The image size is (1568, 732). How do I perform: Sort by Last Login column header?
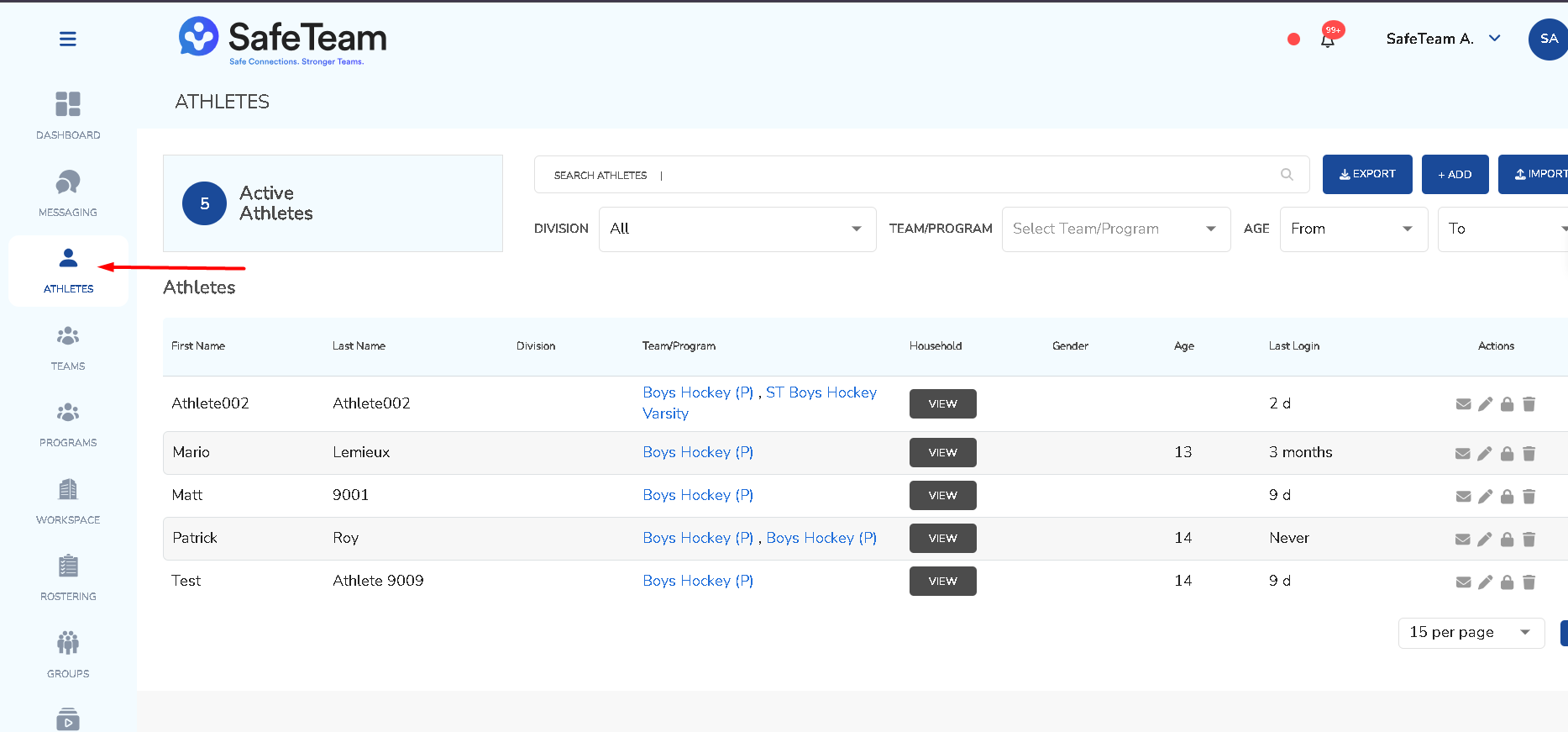click(1294, 345)
